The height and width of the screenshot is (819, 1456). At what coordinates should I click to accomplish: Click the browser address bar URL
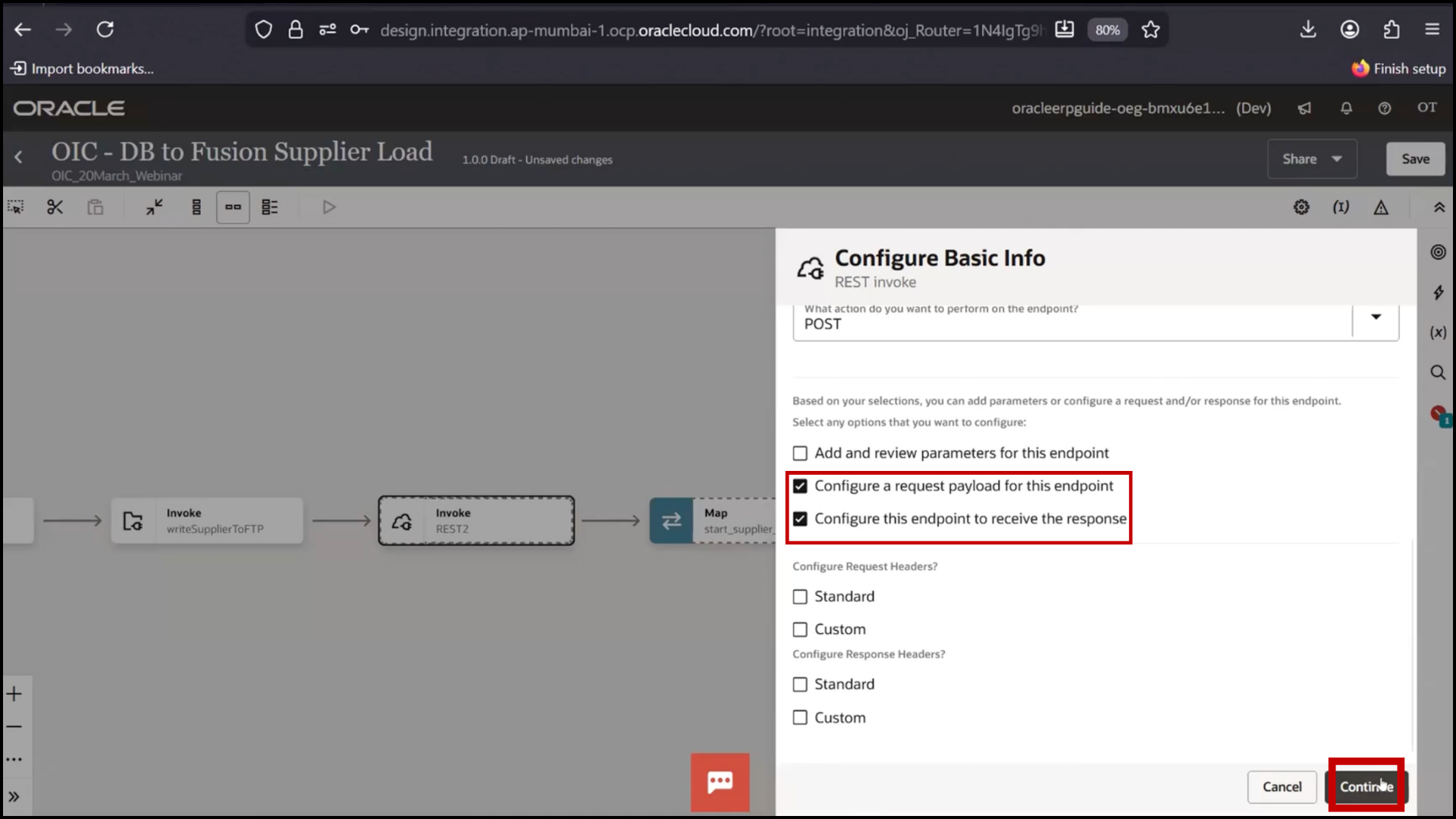[711, 30]
